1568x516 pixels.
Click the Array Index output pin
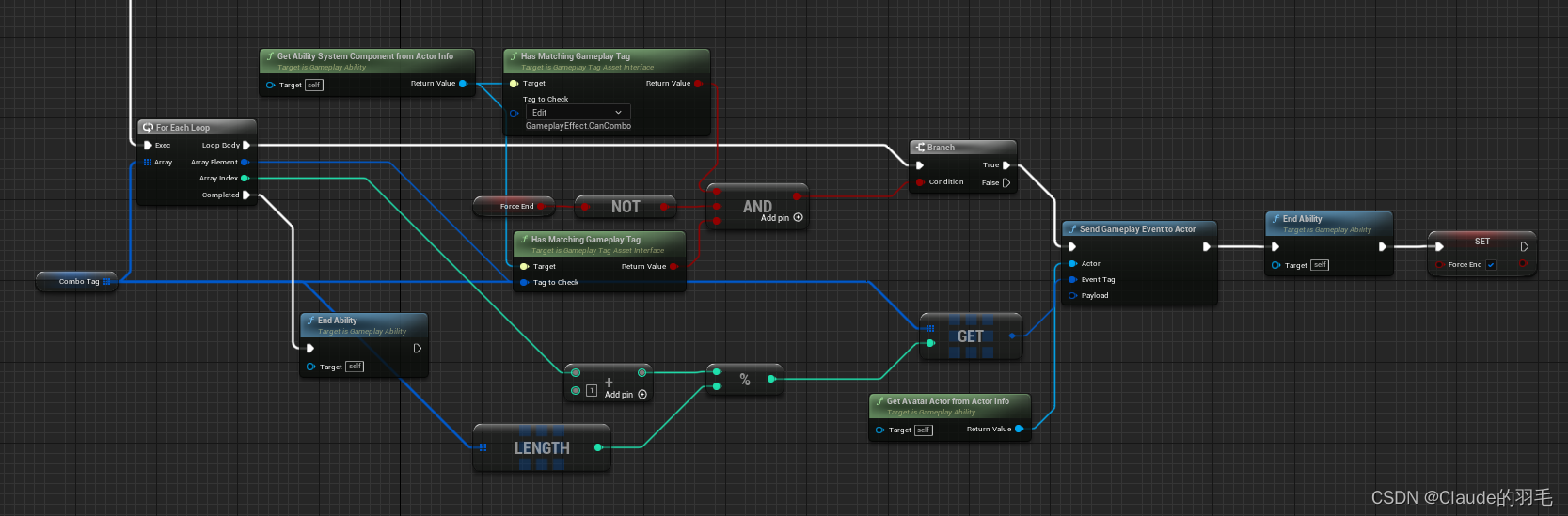245,179
